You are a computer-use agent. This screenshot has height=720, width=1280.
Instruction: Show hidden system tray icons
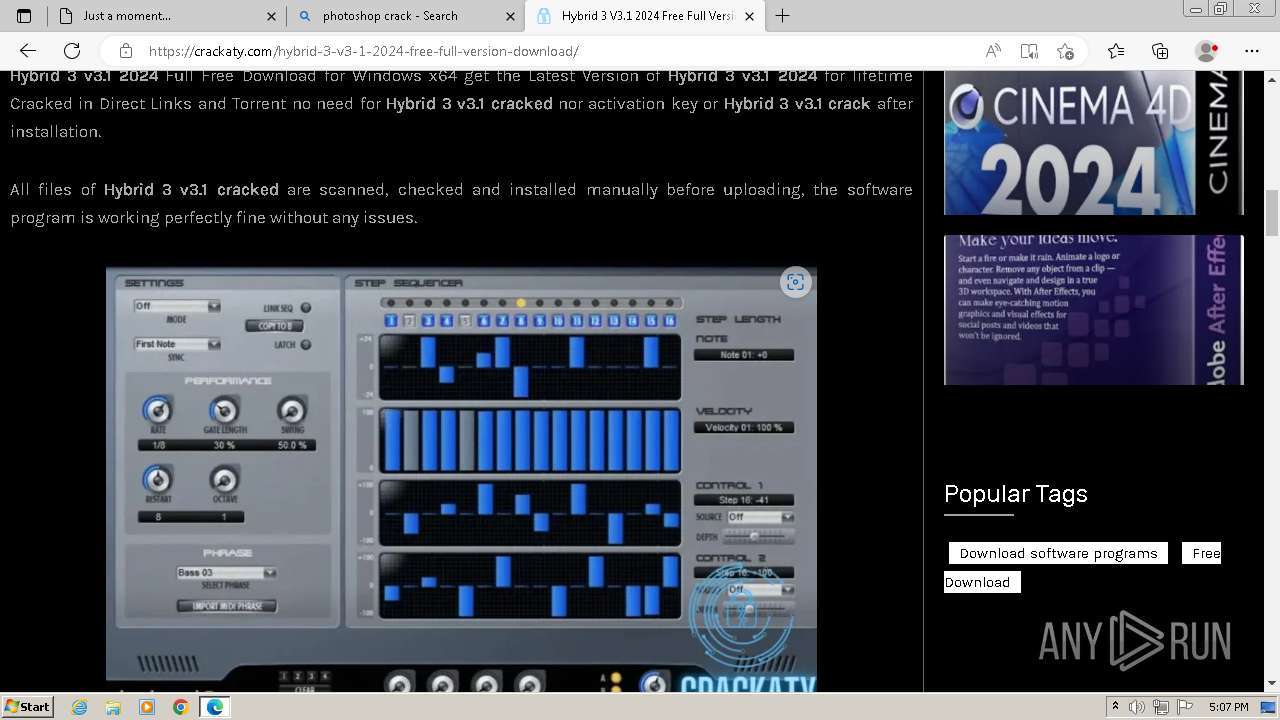coord(1115,707)
